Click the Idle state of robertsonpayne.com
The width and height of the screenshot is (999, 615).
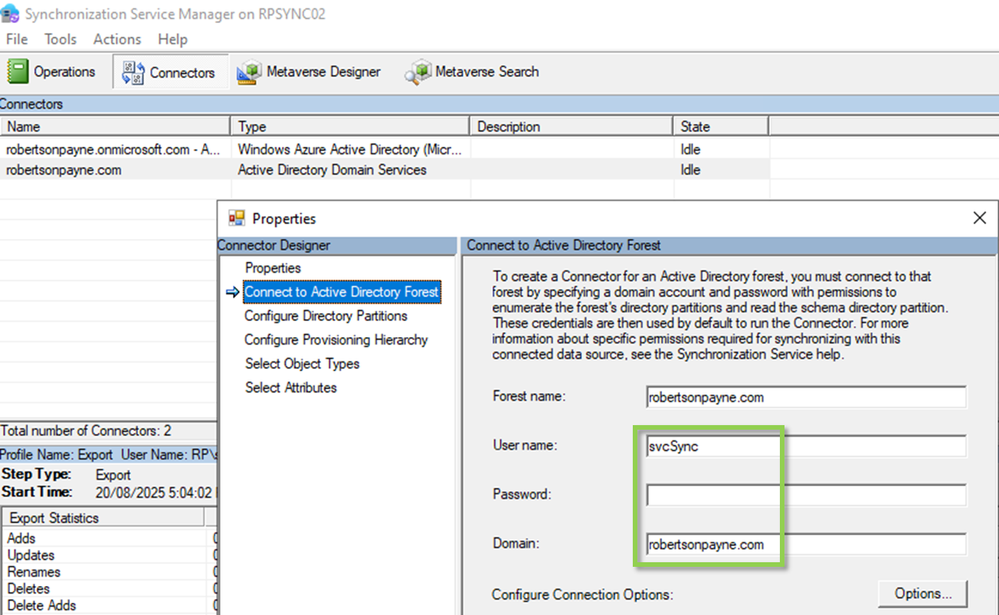pos(690,170)
